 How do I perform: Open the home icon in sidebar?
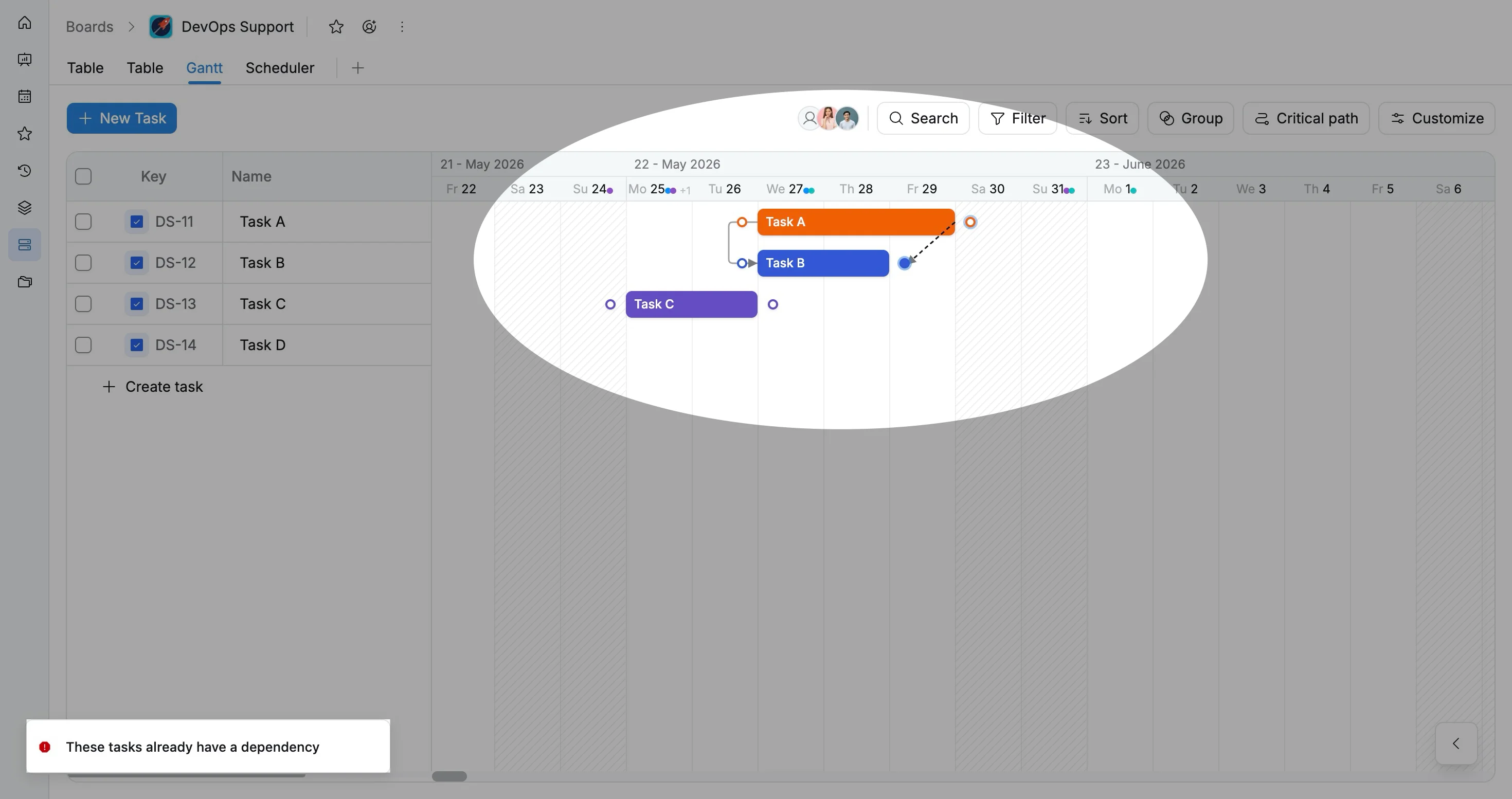coord(25,22)
